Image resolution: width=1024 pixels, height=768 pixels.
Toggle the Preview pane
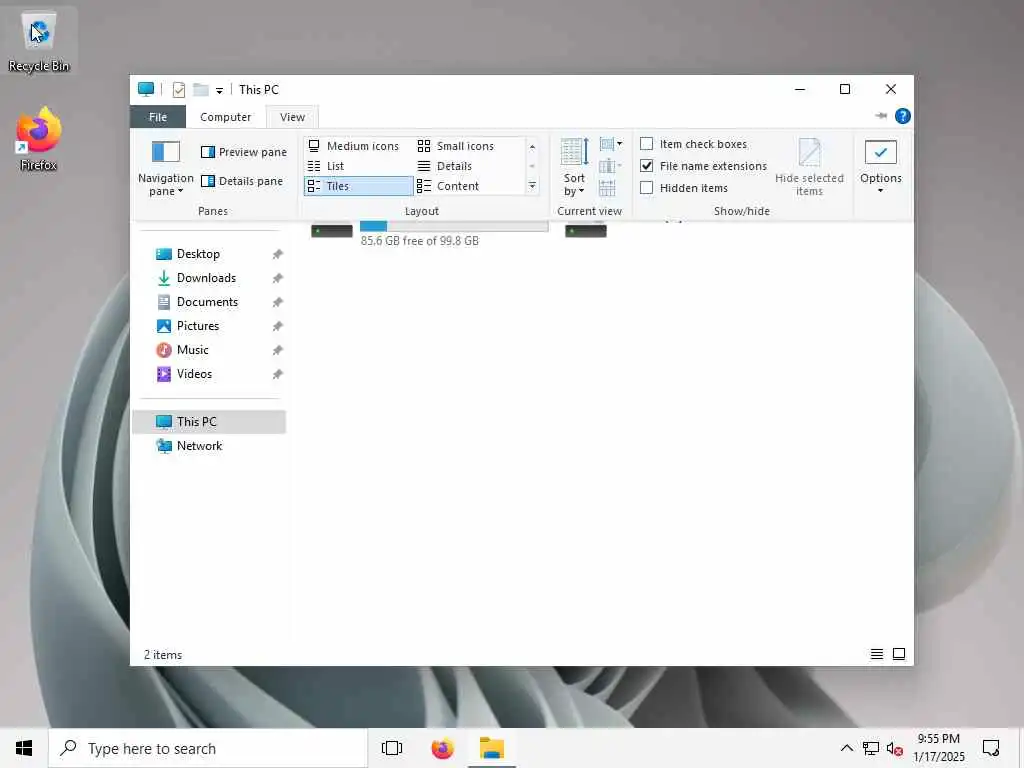point(244,152)
